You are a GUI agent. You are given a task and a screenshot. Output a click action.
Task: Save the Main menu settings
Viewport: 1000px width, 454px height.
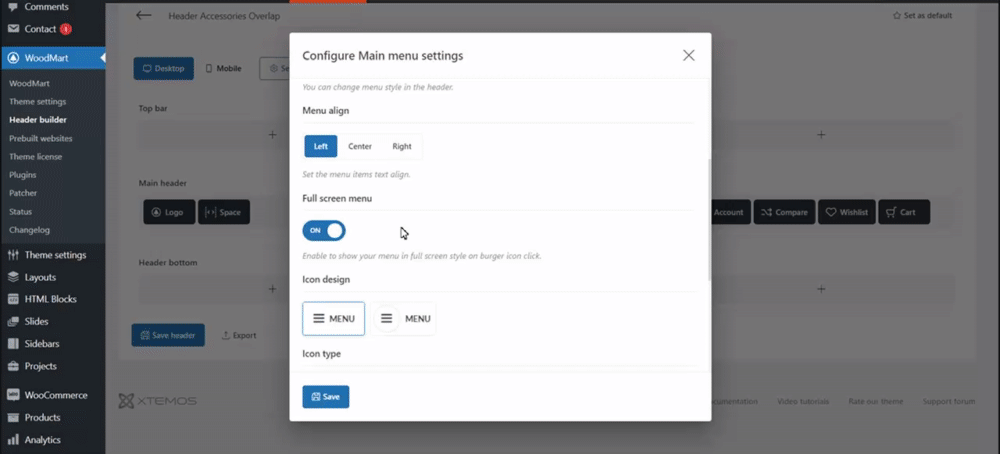(x=326, y=397)
